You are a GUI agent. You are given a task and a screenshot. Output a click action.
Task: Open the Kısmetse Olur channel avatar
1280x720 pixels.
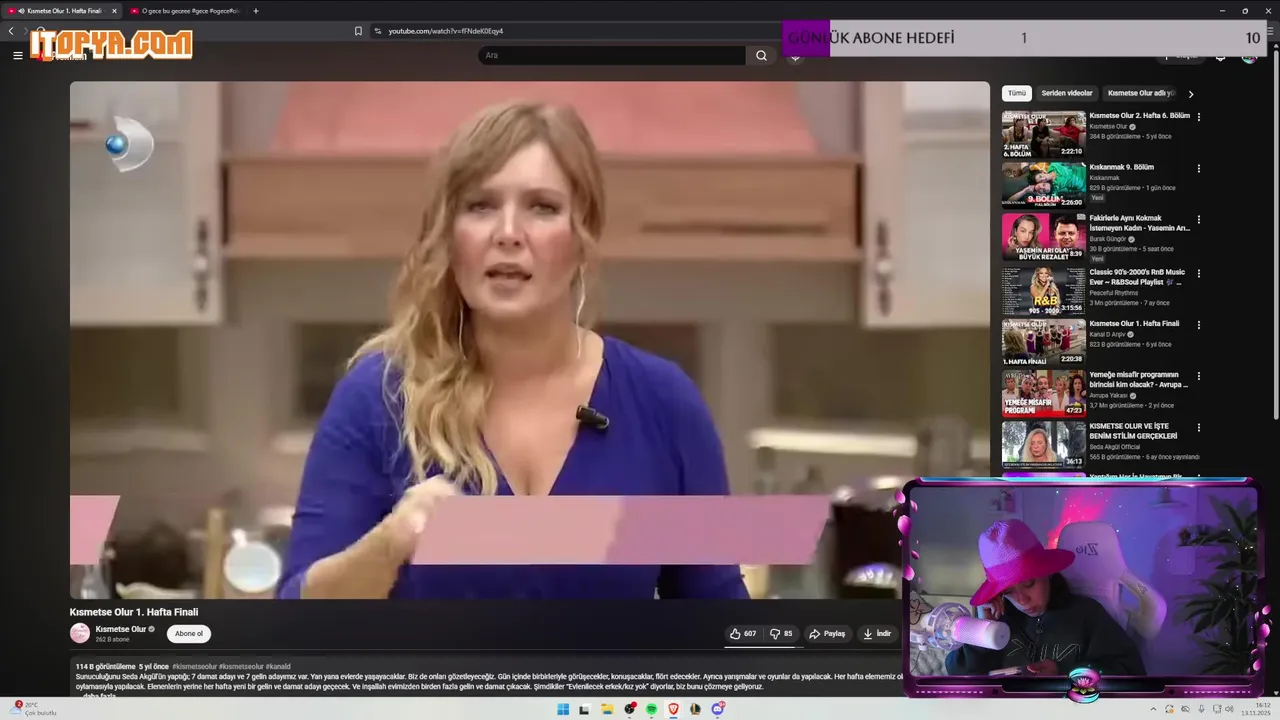(79, 633)
